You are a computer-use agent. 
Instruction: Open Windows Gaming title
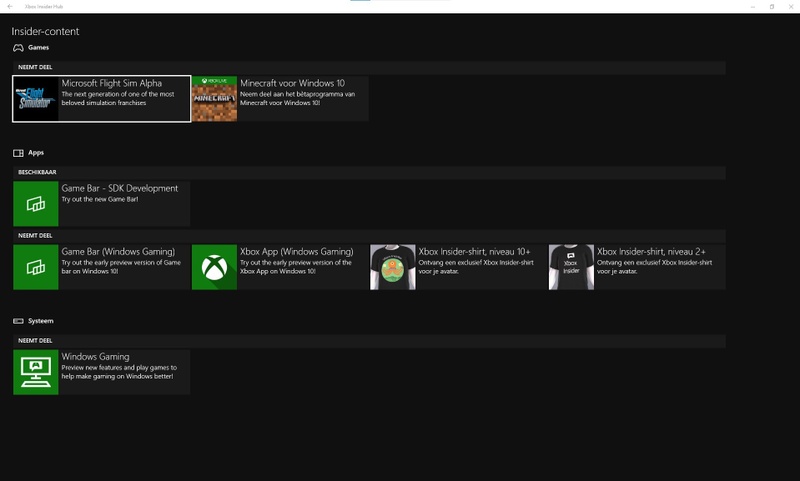point(95,357)
